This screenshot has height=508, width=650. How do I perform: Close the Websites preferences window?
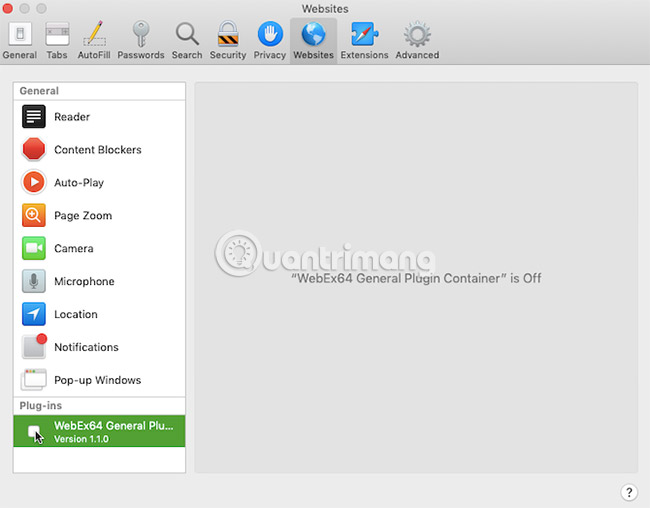7,8
